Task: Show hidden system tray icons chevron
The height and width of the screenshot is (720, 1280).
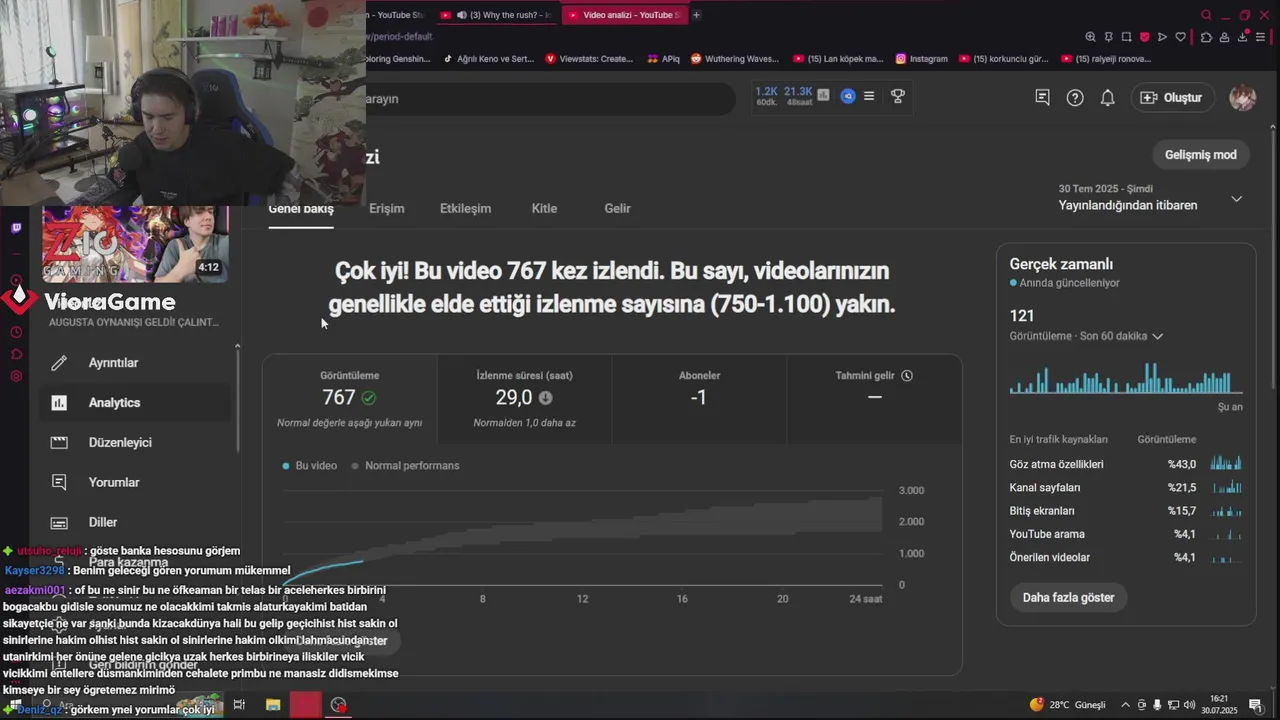Action: 1125,705
